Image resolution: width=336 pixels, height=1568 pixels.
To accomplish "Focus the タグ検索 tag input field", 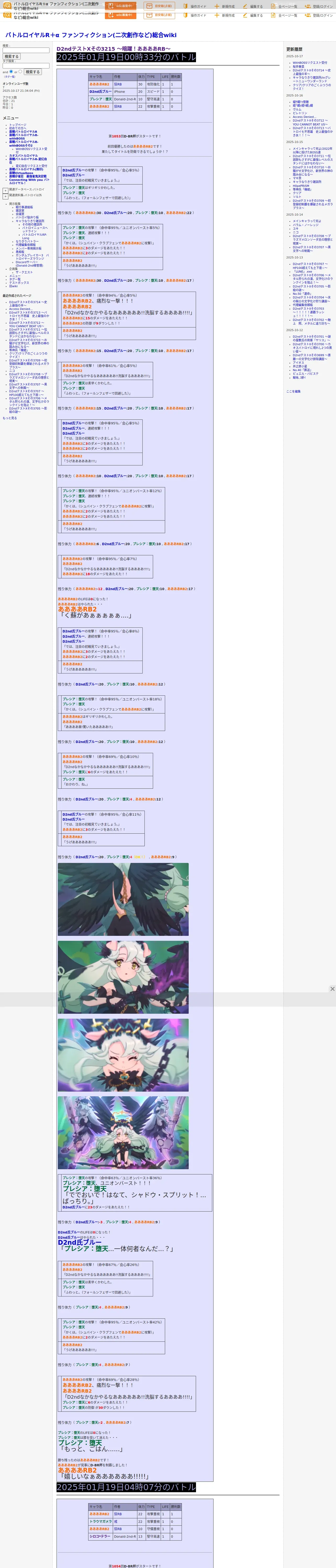I will (x=26, y=66).
